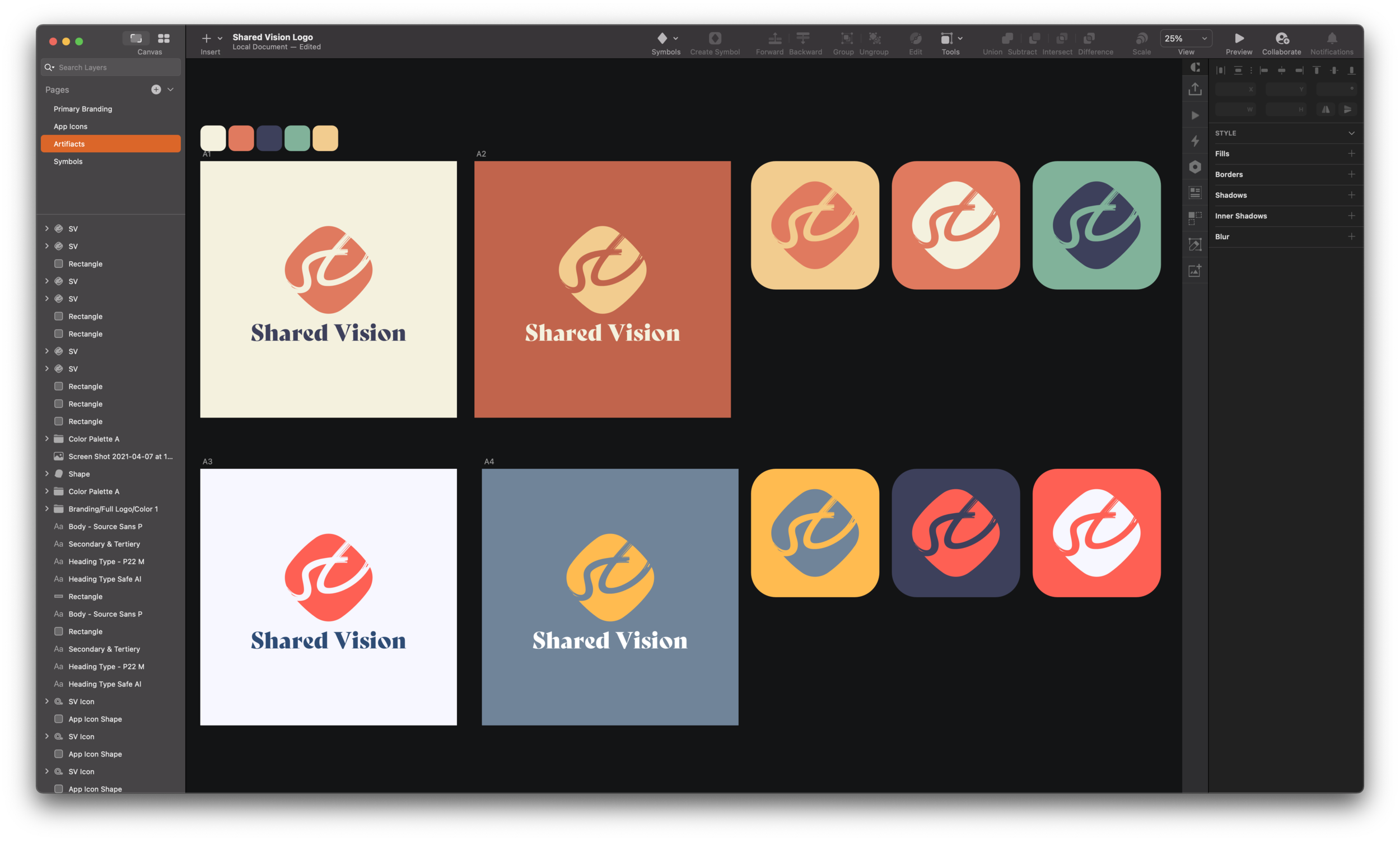Open the Notifications bell
The height and width of the screenshot is (841, 1400).
(1332, 38)
